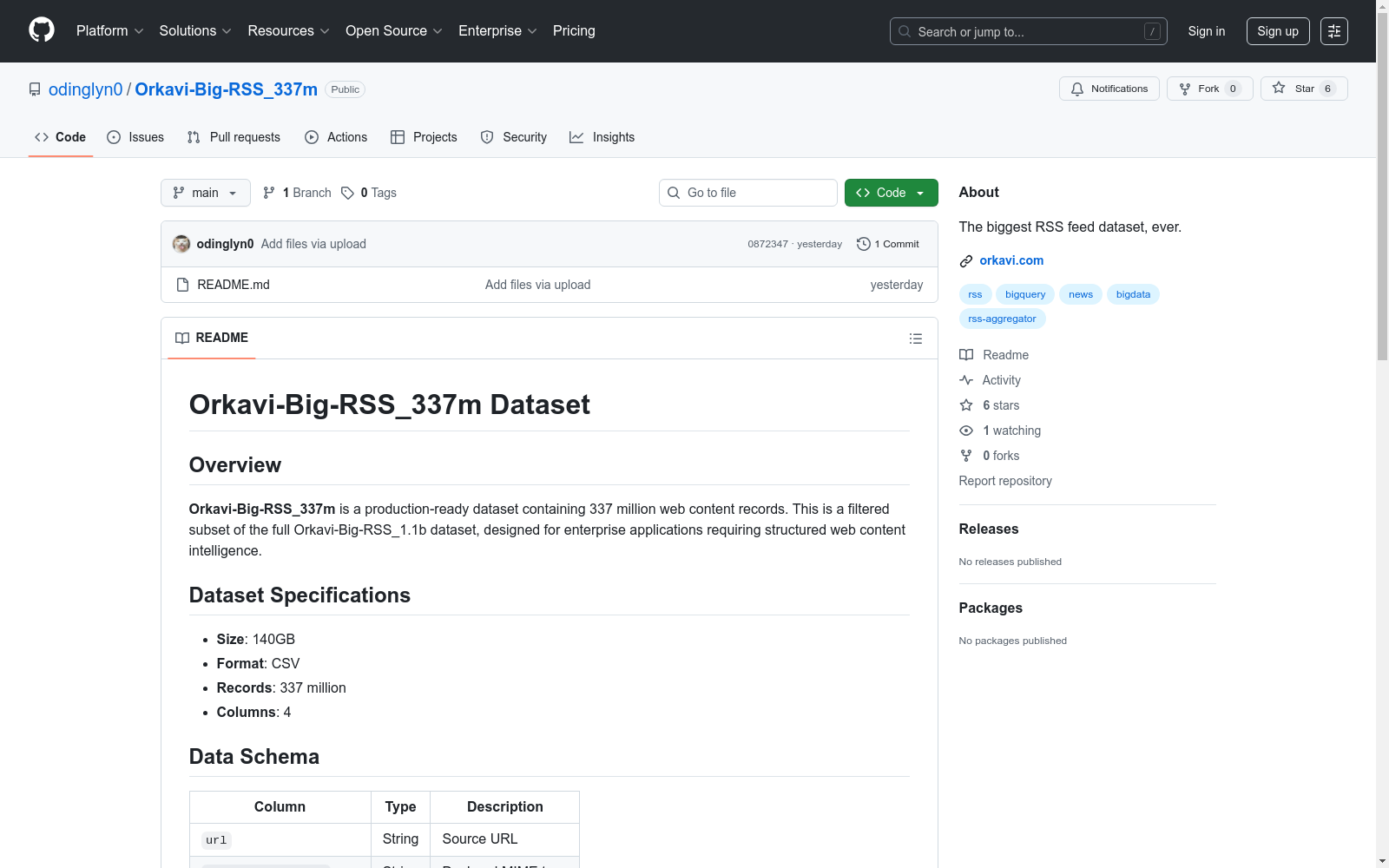Click the rss topic tag
Screen dimensions: 1389x868
975,294
